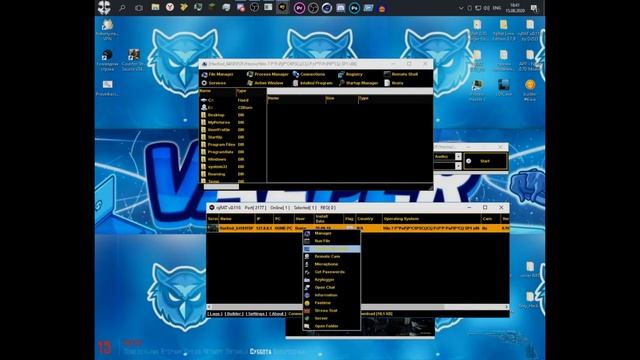The image size is (640, 360).
Task: Choose Server in context menu
Action: [x=331, y=319]
